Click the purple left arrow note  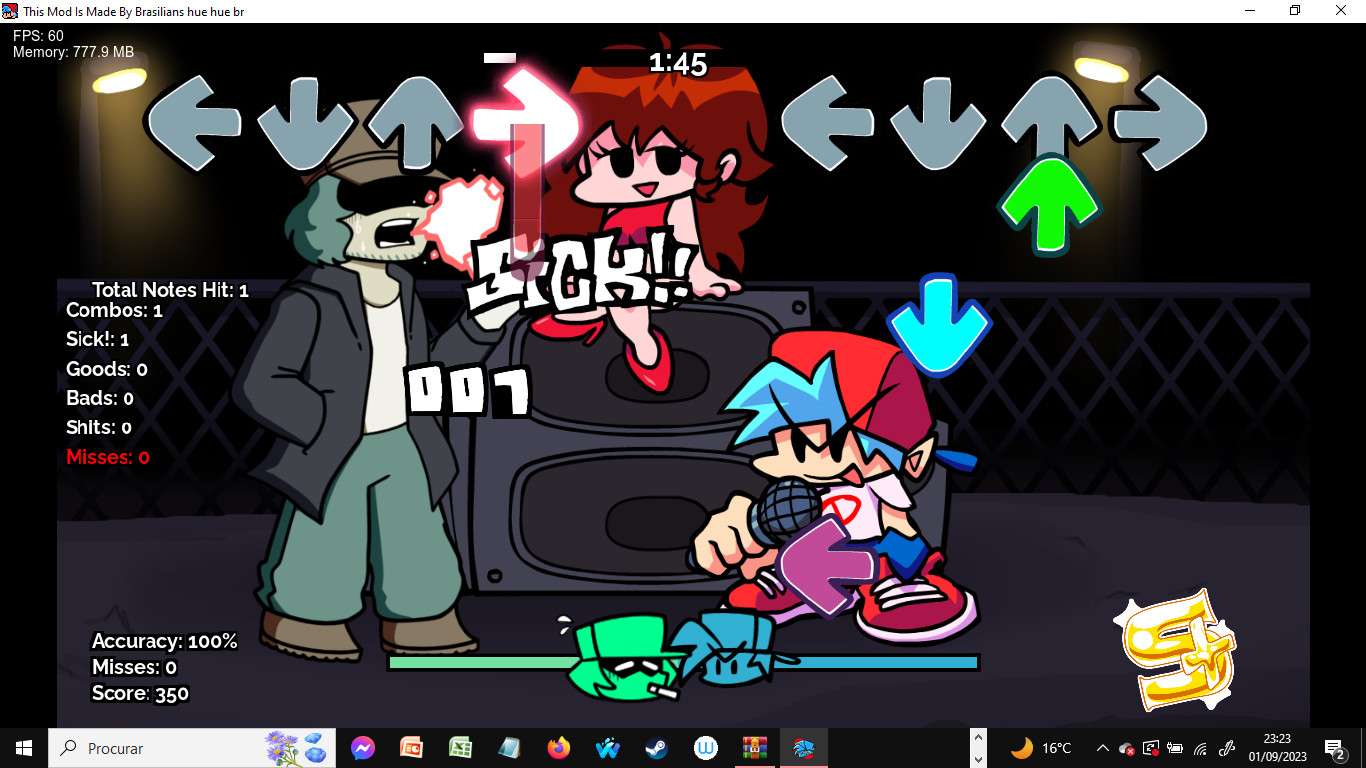coord(826,565)
